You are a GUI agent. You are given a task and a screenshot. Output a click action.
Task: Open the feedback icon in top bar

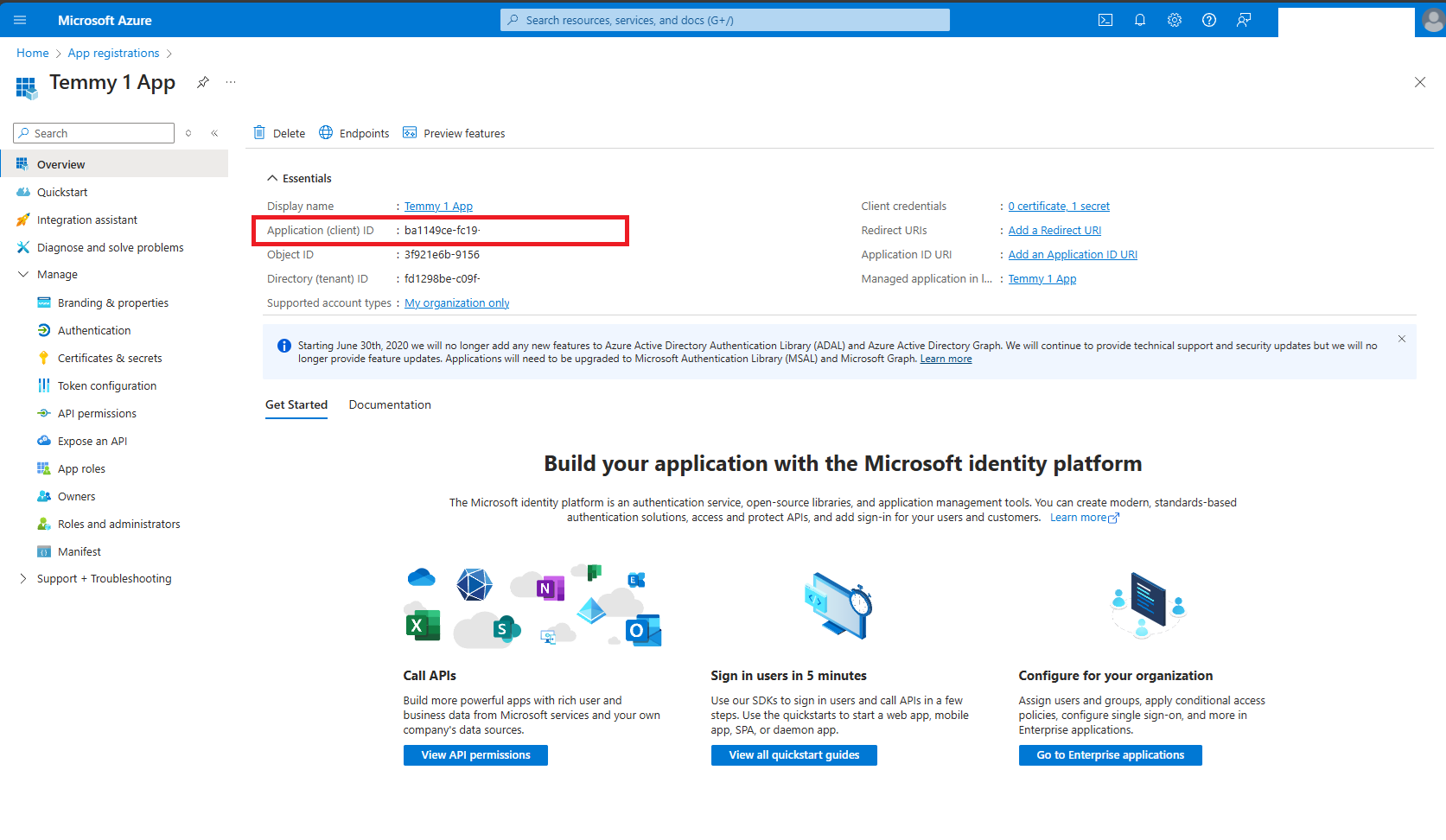point(1244,20)
